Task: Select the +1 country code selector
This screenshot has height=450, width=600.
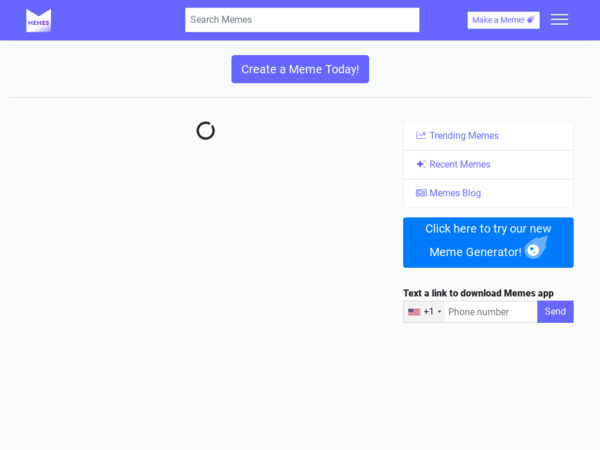Action: (428, 312)
